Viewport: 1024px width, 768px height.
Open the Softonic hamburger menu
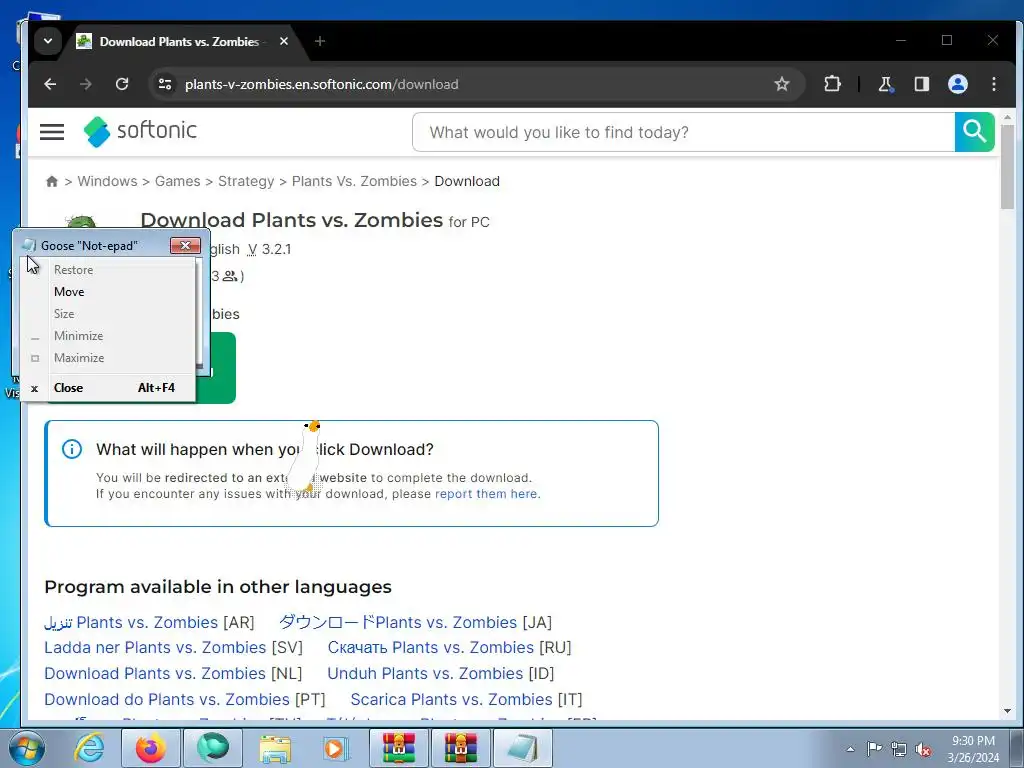52,132
